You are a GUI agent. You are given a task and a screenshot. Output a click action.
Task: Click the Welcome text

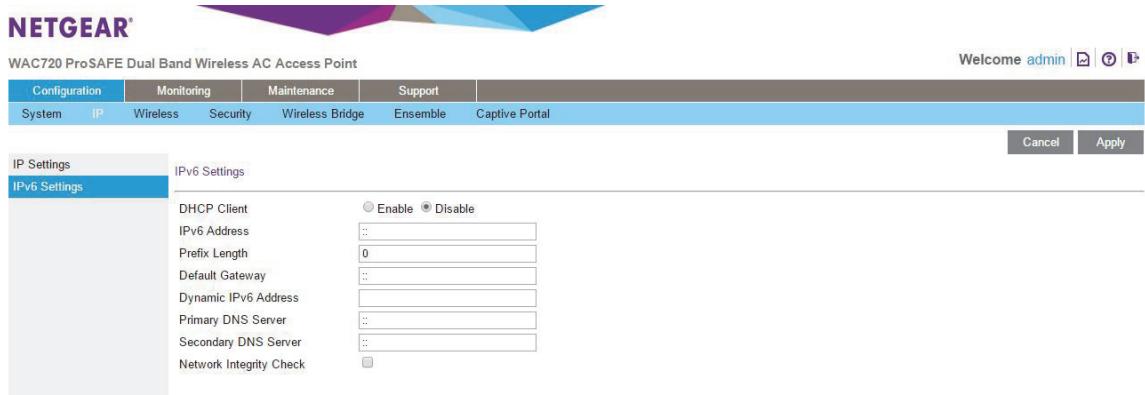[x=989, y=60]
